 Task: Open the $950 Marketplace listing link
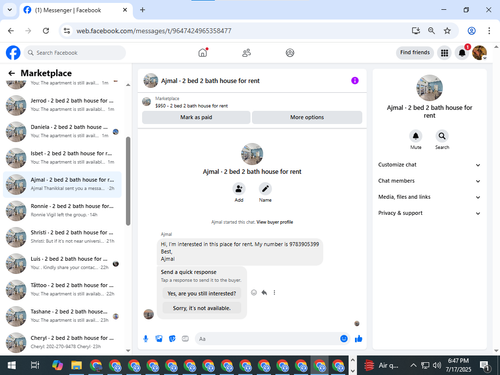[191, 106]
